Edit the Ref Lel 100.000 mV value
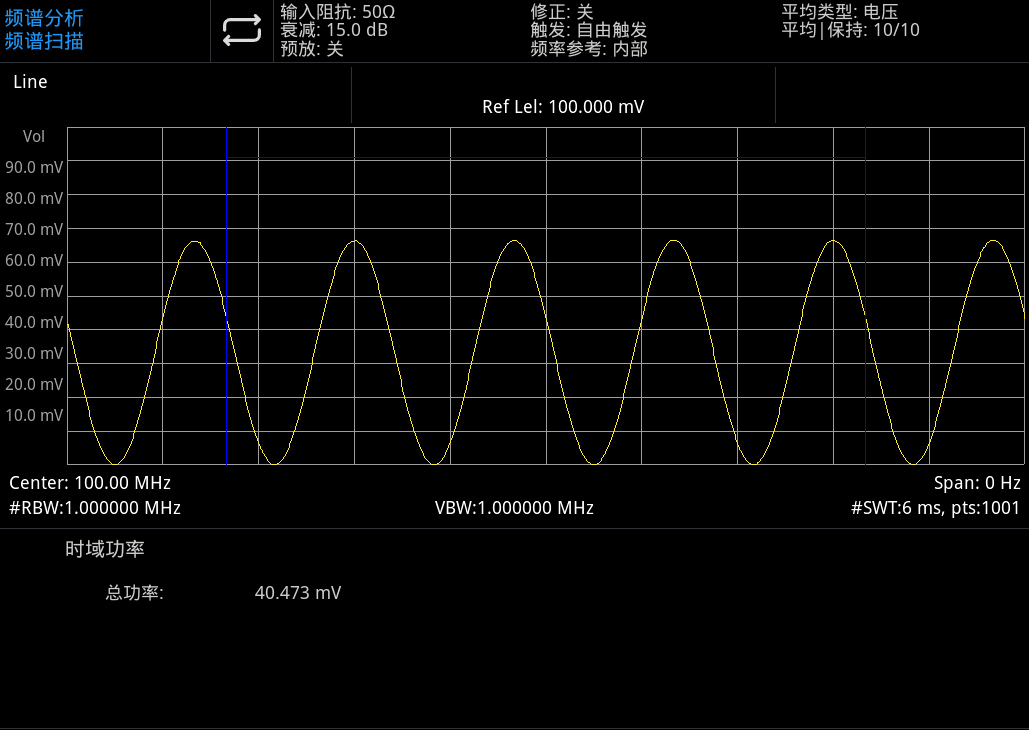The height and width of the screenshot is (730, 1029). [563, 107]
